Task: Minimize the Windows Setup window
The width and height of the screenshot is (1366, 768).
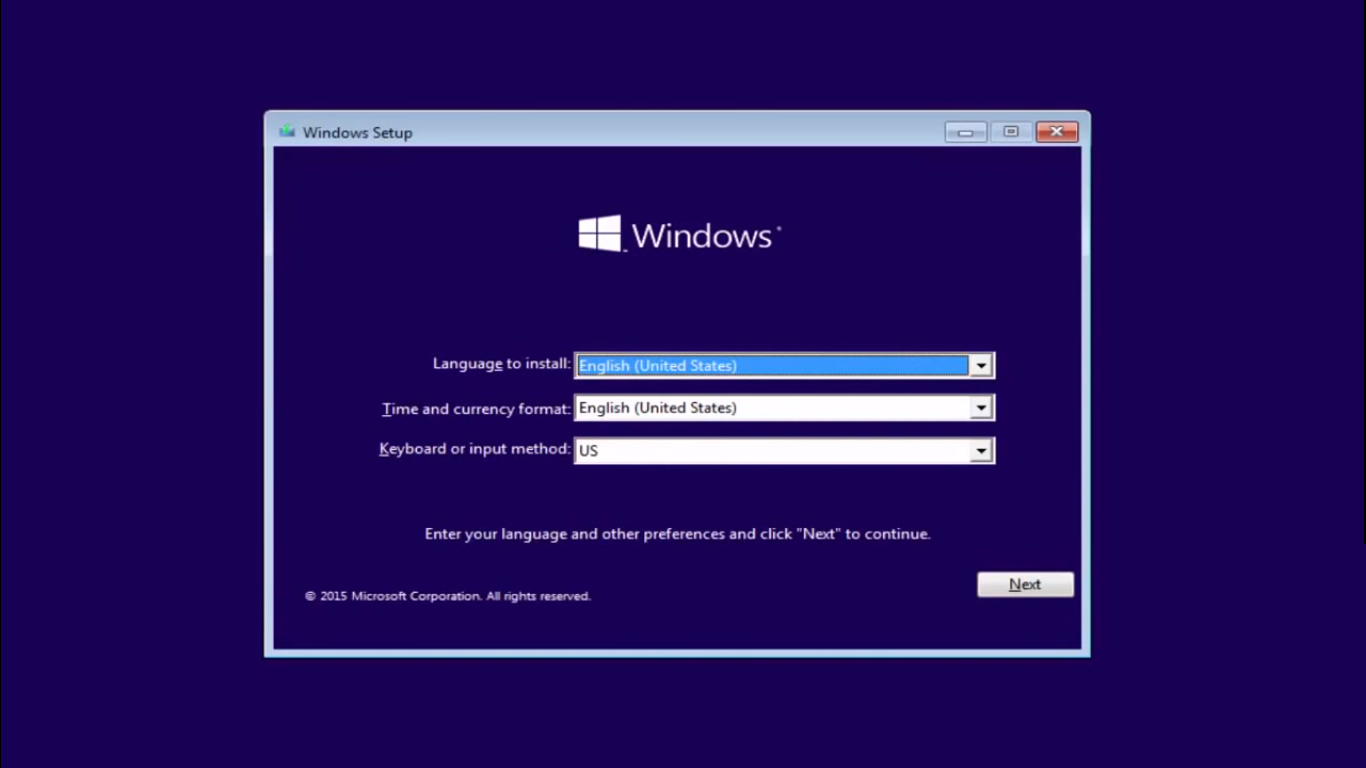Action: (965, 132)
